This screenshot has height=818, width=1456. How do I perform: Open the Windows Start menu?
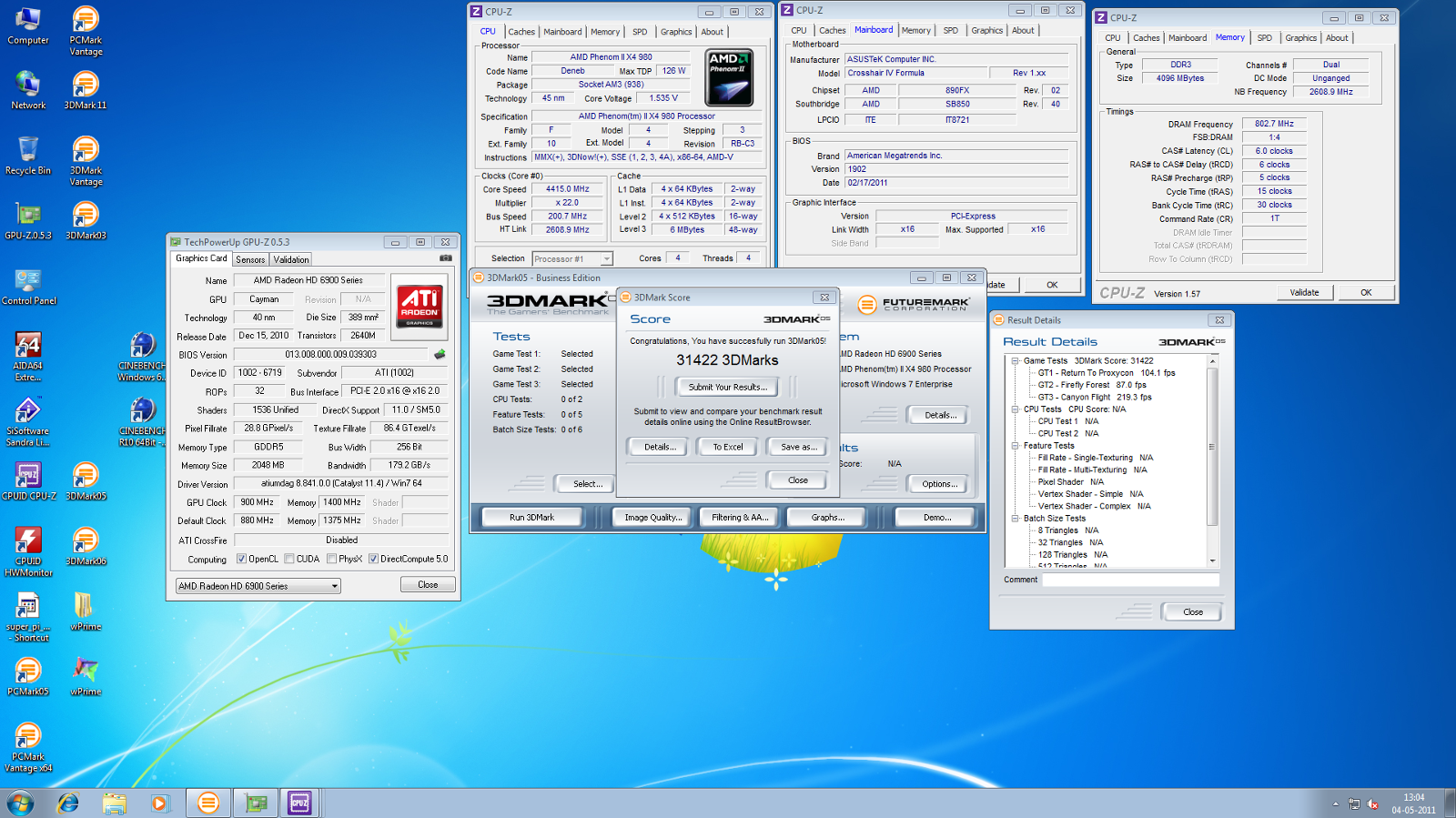(20, 803)
